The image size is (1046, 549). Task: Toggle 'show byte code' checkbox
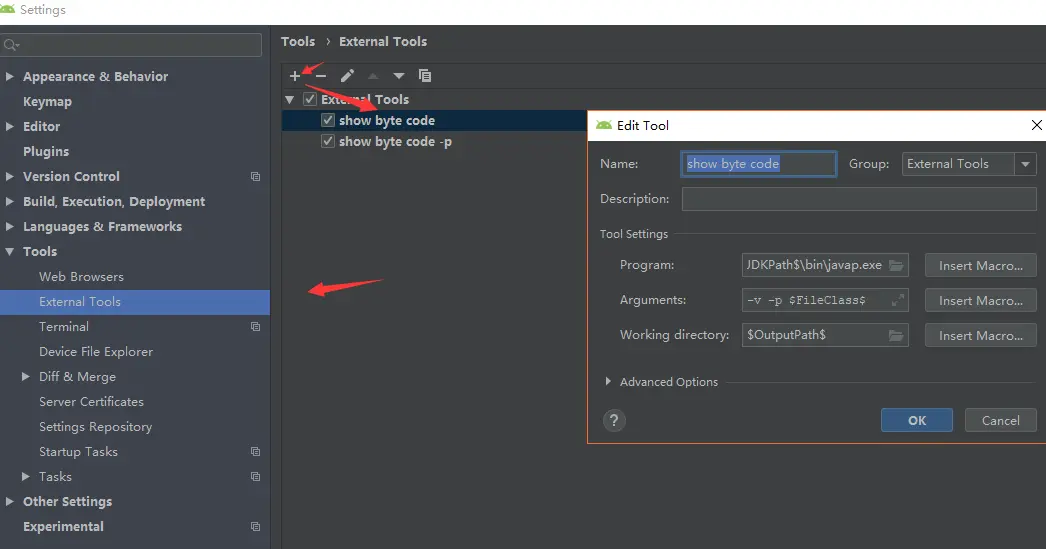pos(328,120)
